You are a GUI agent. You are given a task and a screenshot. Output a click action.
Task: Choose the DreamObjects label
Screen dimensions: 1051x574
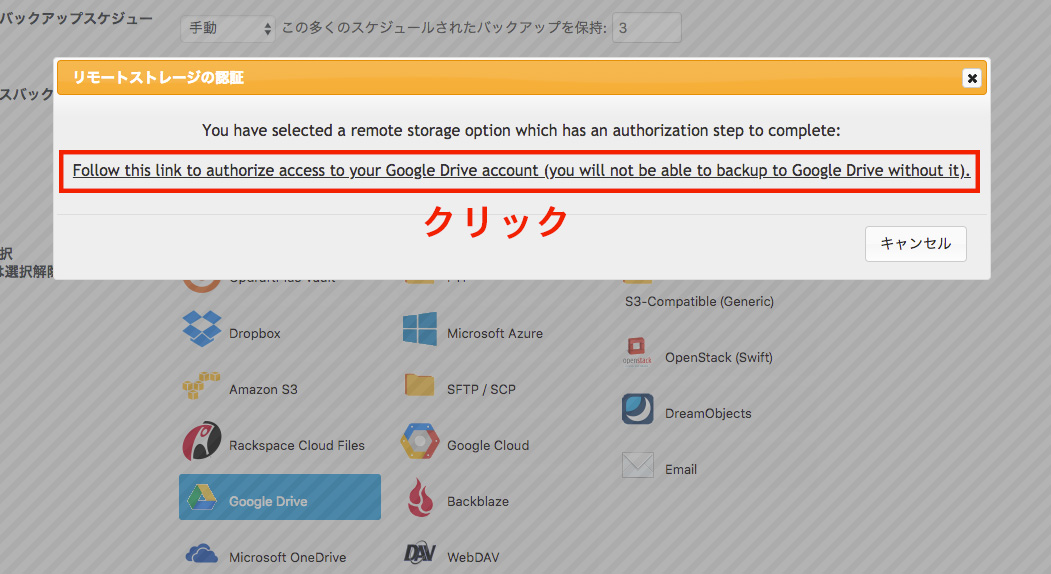pyautogui.click(x=708, y=414)
